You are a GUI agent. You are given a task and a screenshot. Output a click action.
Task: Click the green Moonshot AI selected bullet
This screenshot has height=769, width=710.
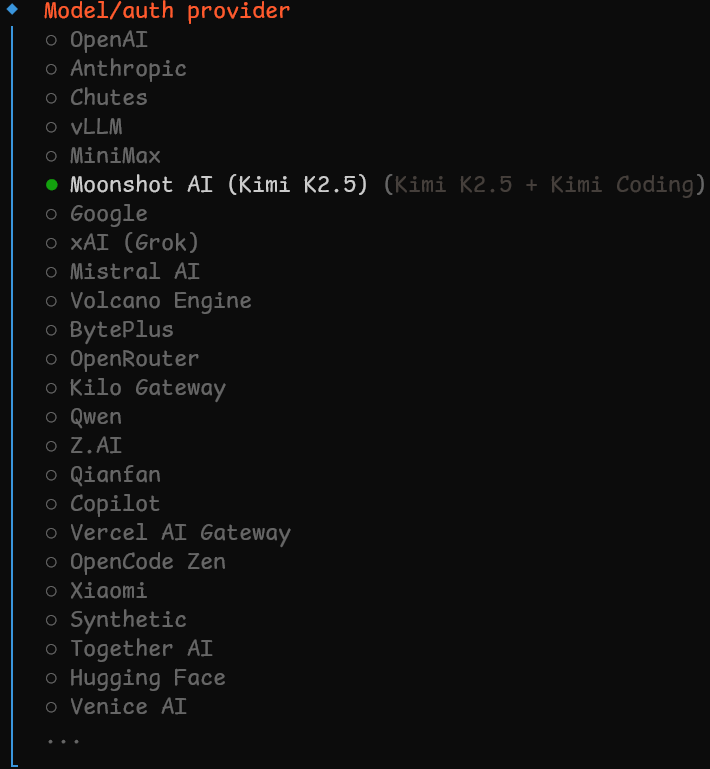[x=52, y=185]
